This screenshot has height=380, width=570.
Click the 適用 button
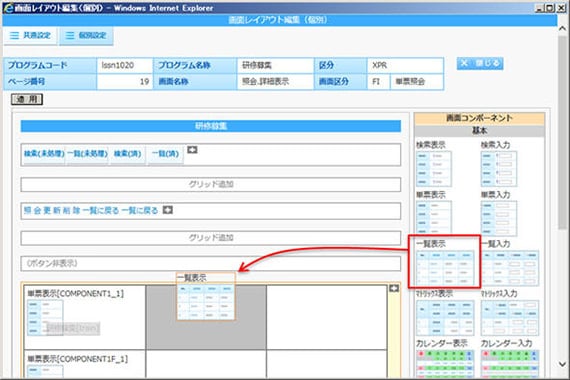coord(27,99)
